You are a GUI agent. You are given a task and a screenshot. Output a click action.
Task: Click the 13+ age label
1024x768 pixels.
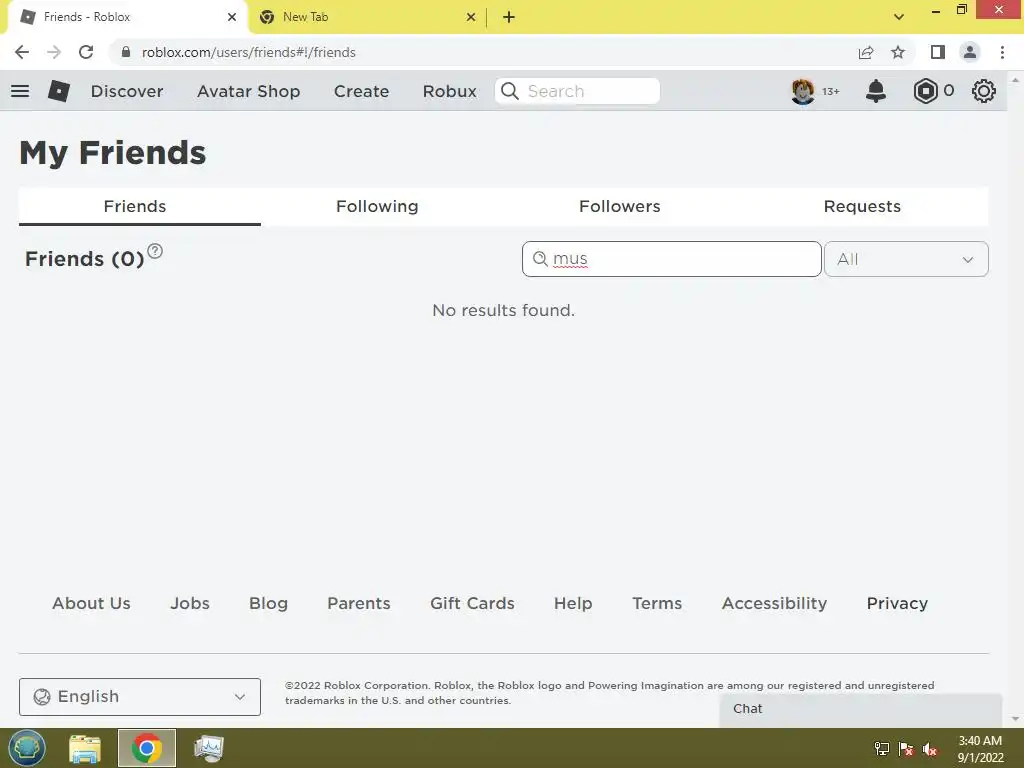(831, 91)
